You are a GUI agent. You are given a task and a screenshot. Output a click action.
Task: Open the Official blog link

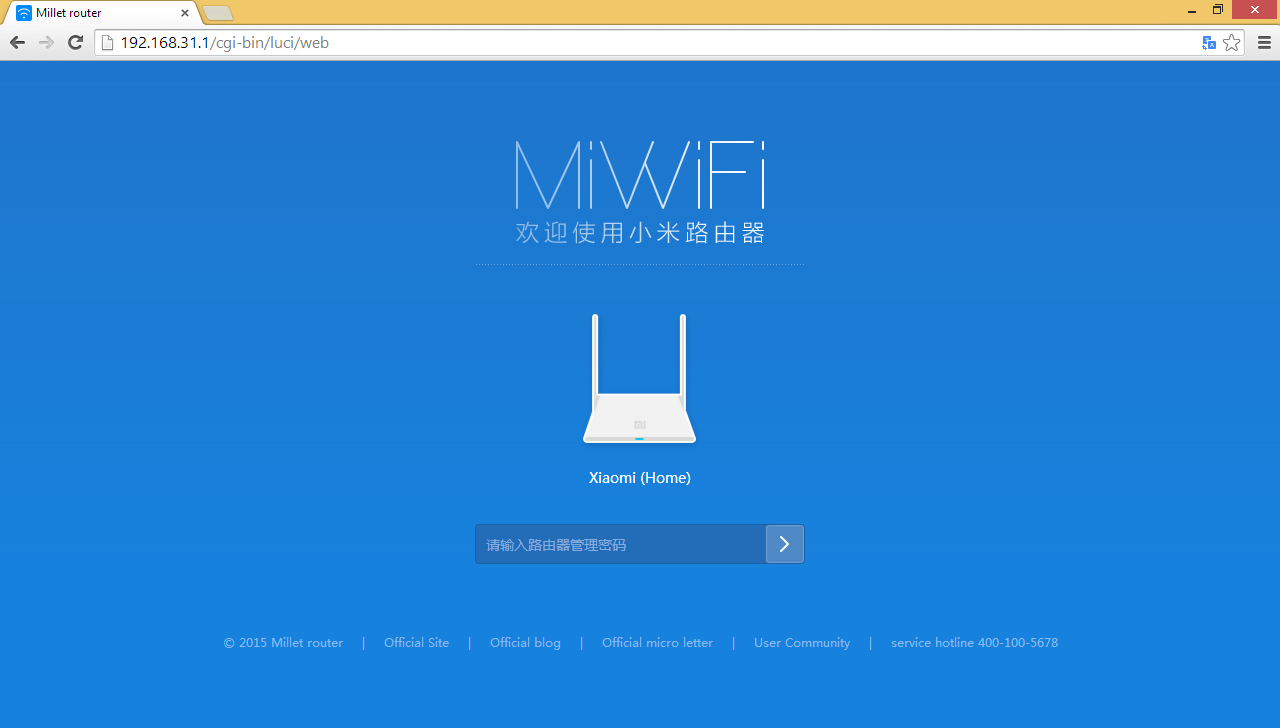click(525, 643)
